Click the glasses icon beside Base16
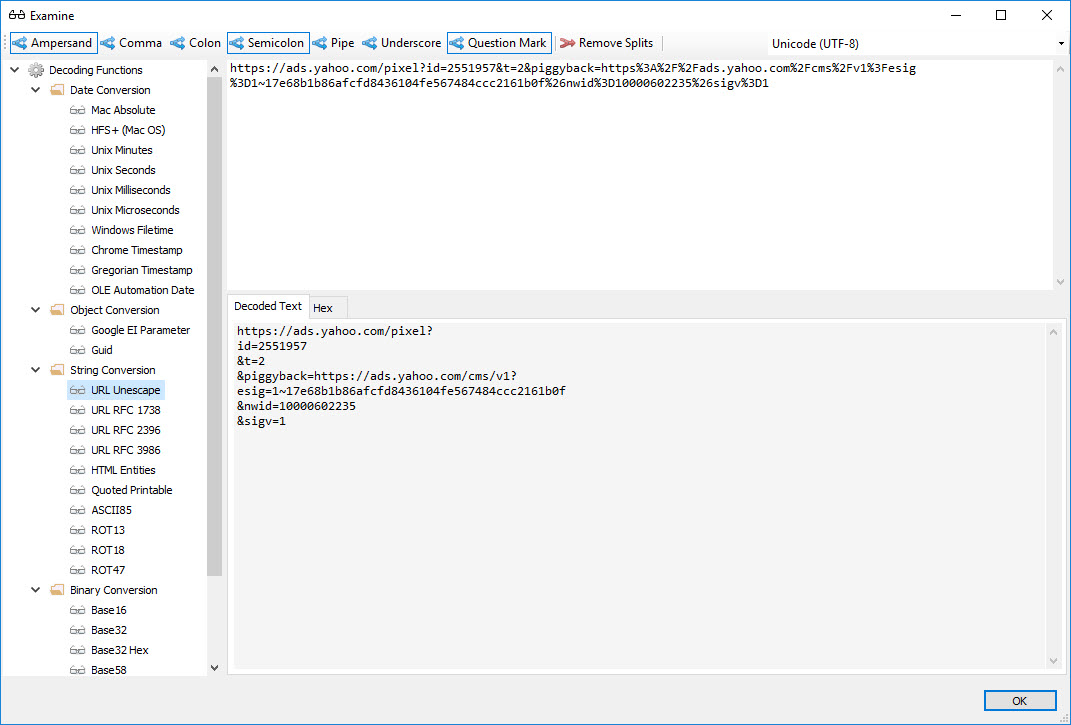This screenshot has height=725, width=1071. [x=78, y=610]
